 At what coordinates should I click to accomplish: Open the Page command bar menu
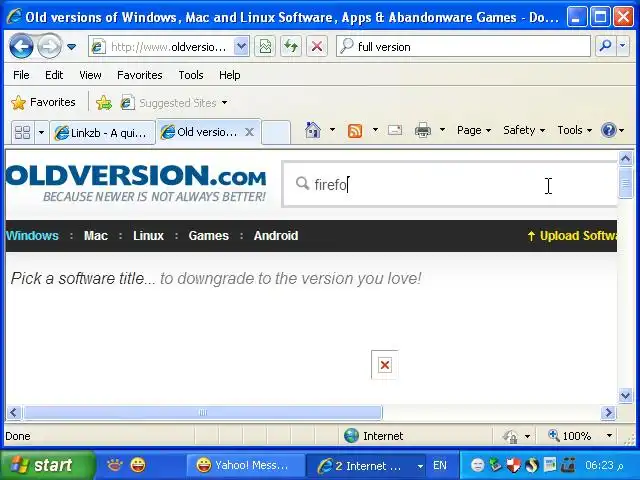(x=473, y=130)
